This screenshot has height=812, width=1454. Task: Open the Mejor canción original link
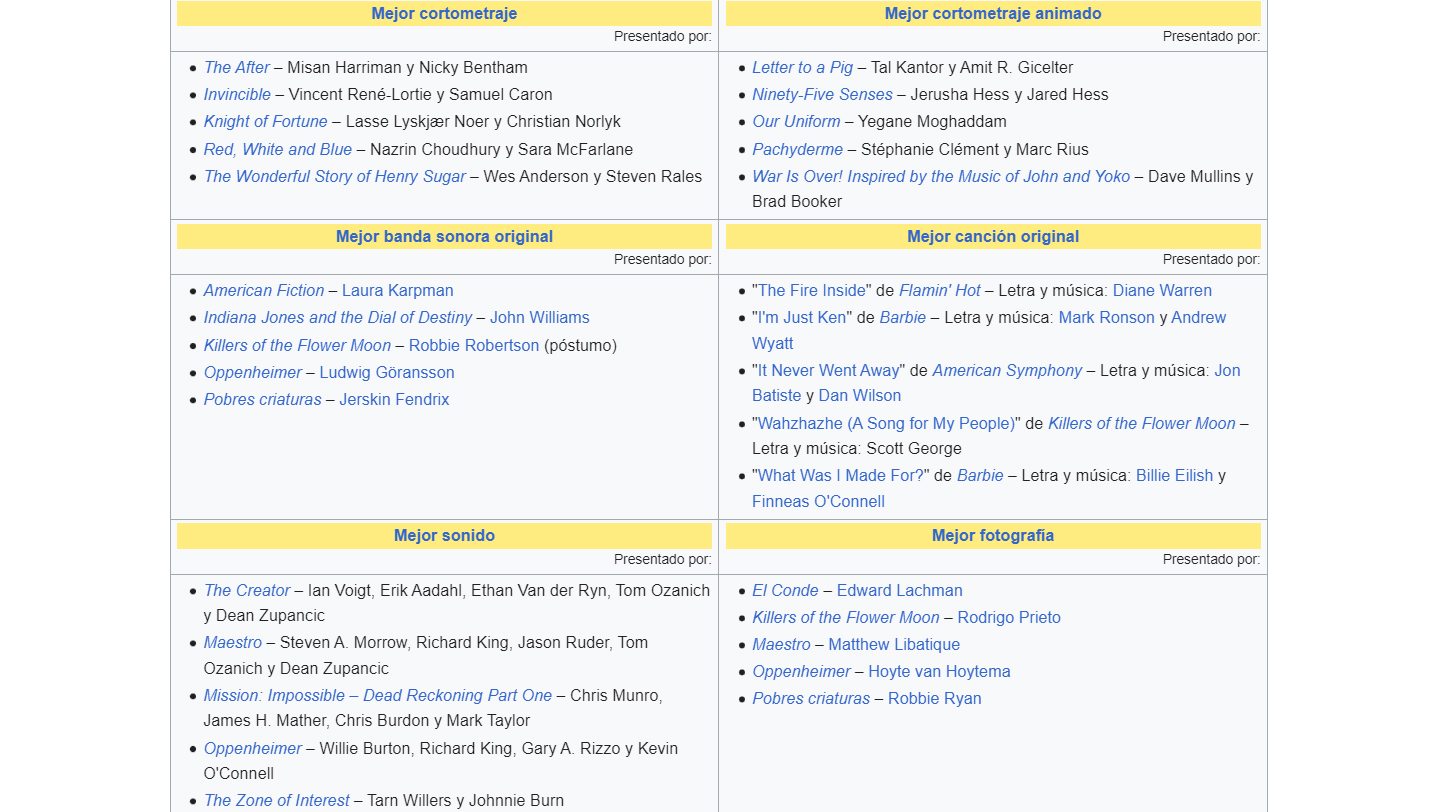(993, 237)
